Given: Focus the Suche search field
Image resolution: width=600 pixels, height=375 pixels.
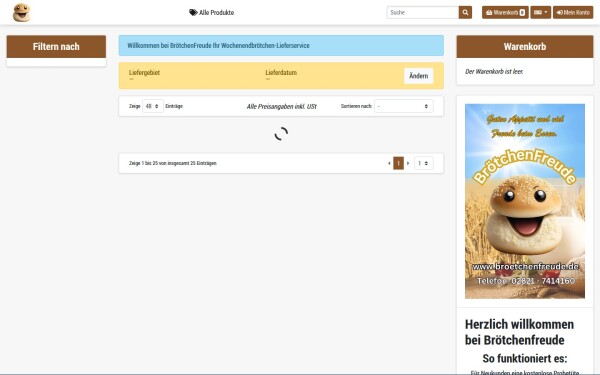Looking at the screenshot, I should pyautogui.click(x=423, y=13).
